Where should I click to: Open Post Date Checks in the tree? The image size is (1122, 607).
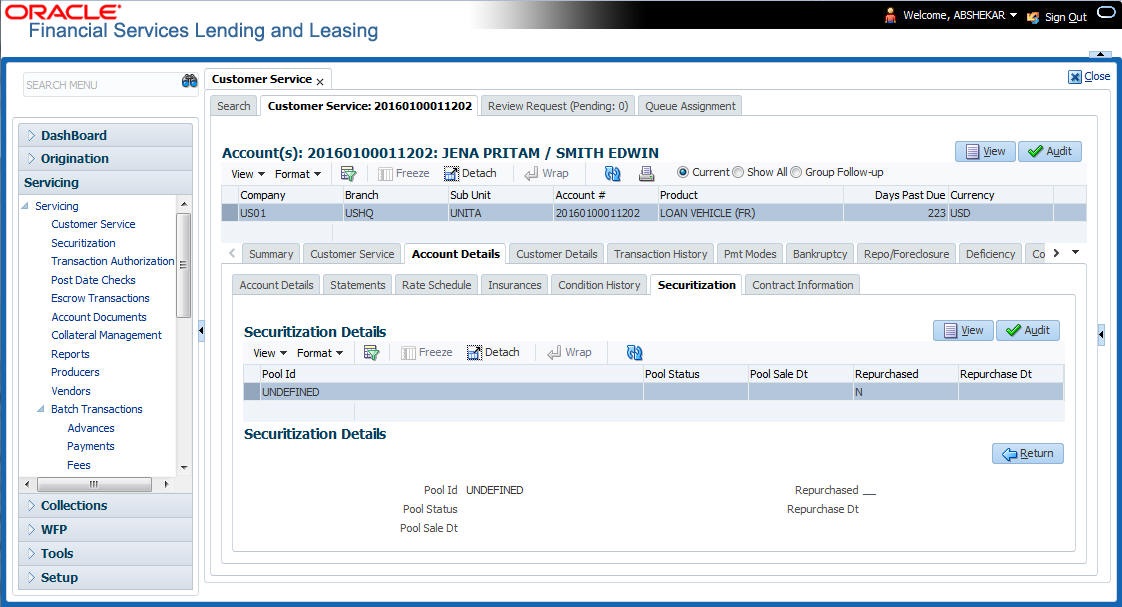(93, 280)
